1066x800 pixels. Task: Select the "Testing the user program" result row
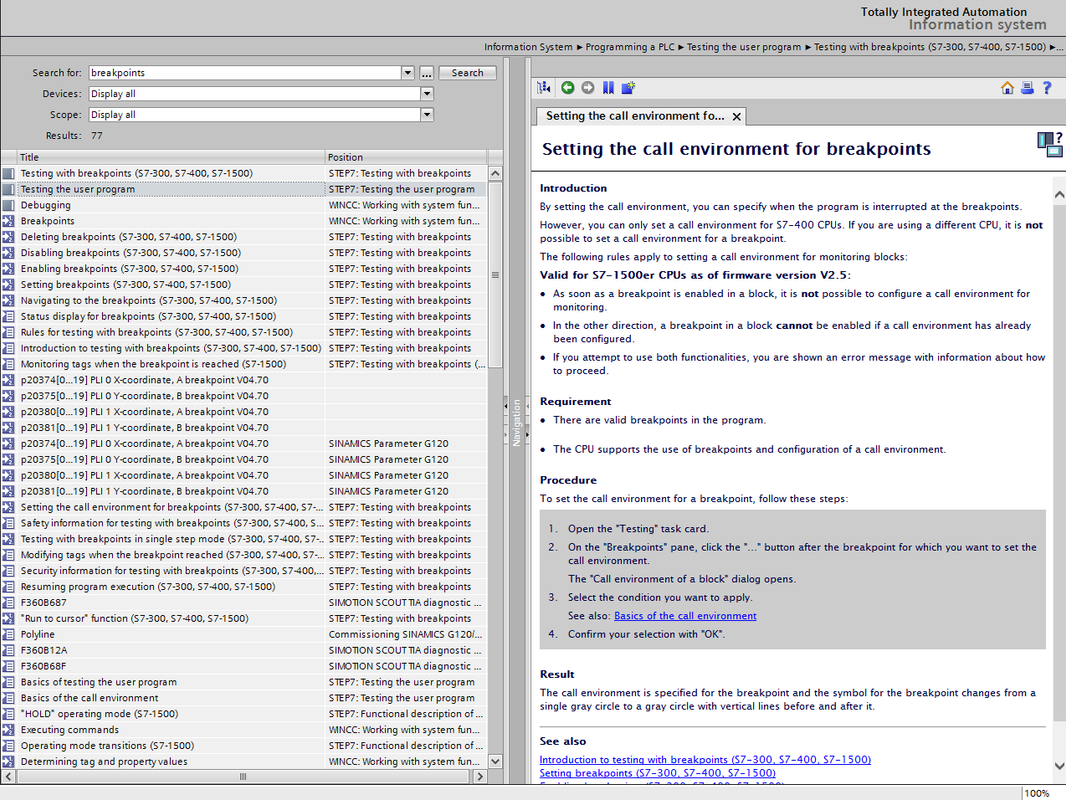pos(245,190)
